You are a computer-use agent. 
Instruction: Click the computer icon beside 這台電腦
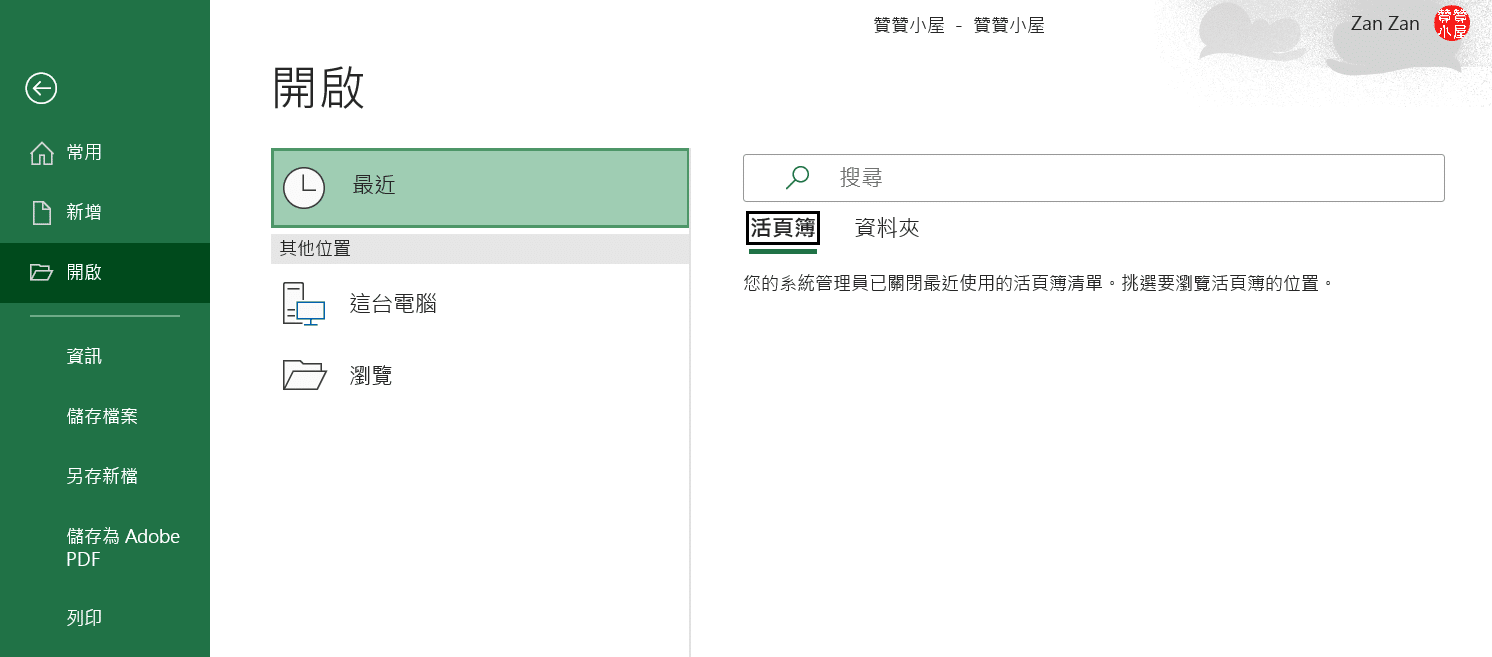[304, 304]
